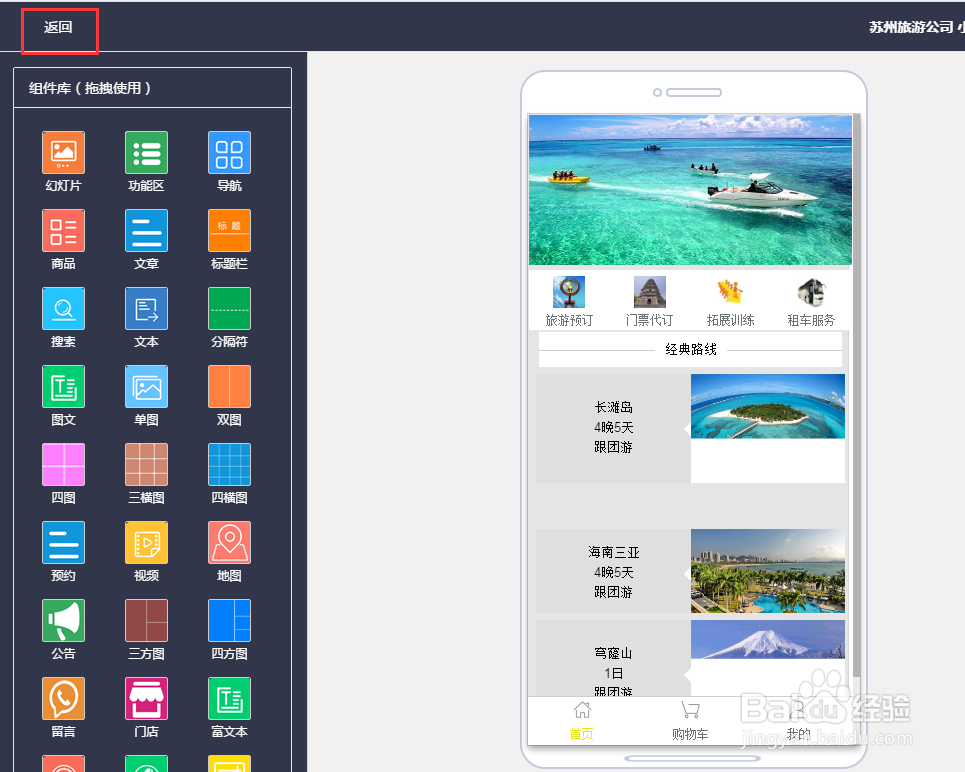Select the 预约 reservation component icon
Viewport: 965px width, 772px height.
click(63, 542)
